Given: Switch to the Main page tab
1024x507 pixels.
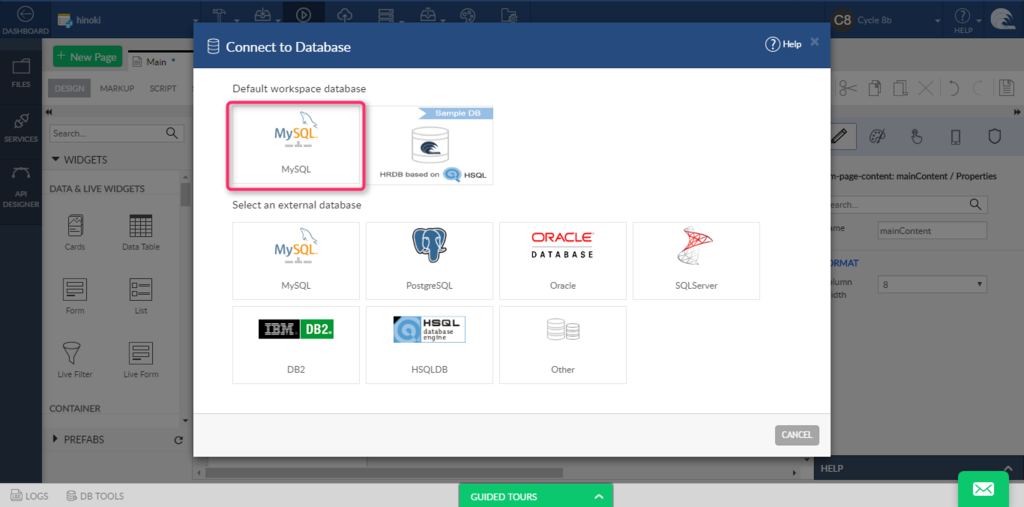Looking at the screenshot, I should (x=154, y=62).
